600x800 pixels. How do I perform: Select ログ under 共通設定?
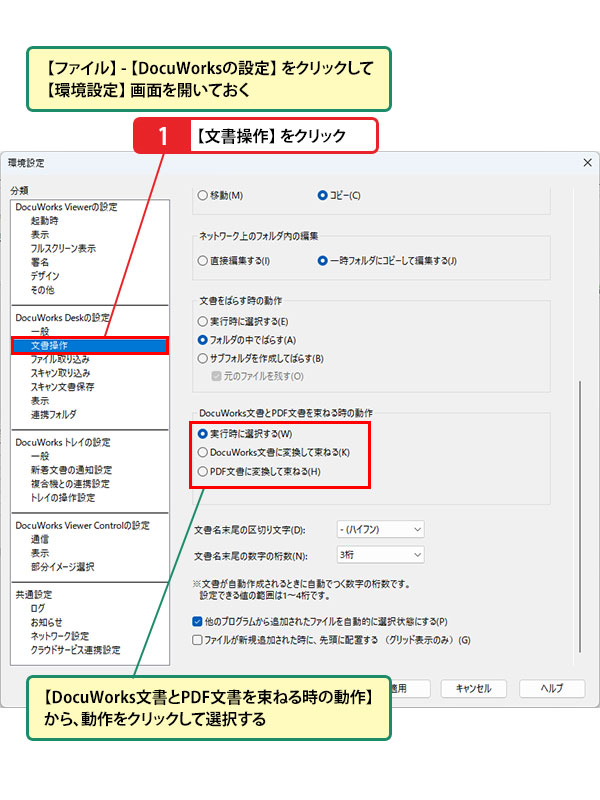pyautogui.click(x=38, y=608)
